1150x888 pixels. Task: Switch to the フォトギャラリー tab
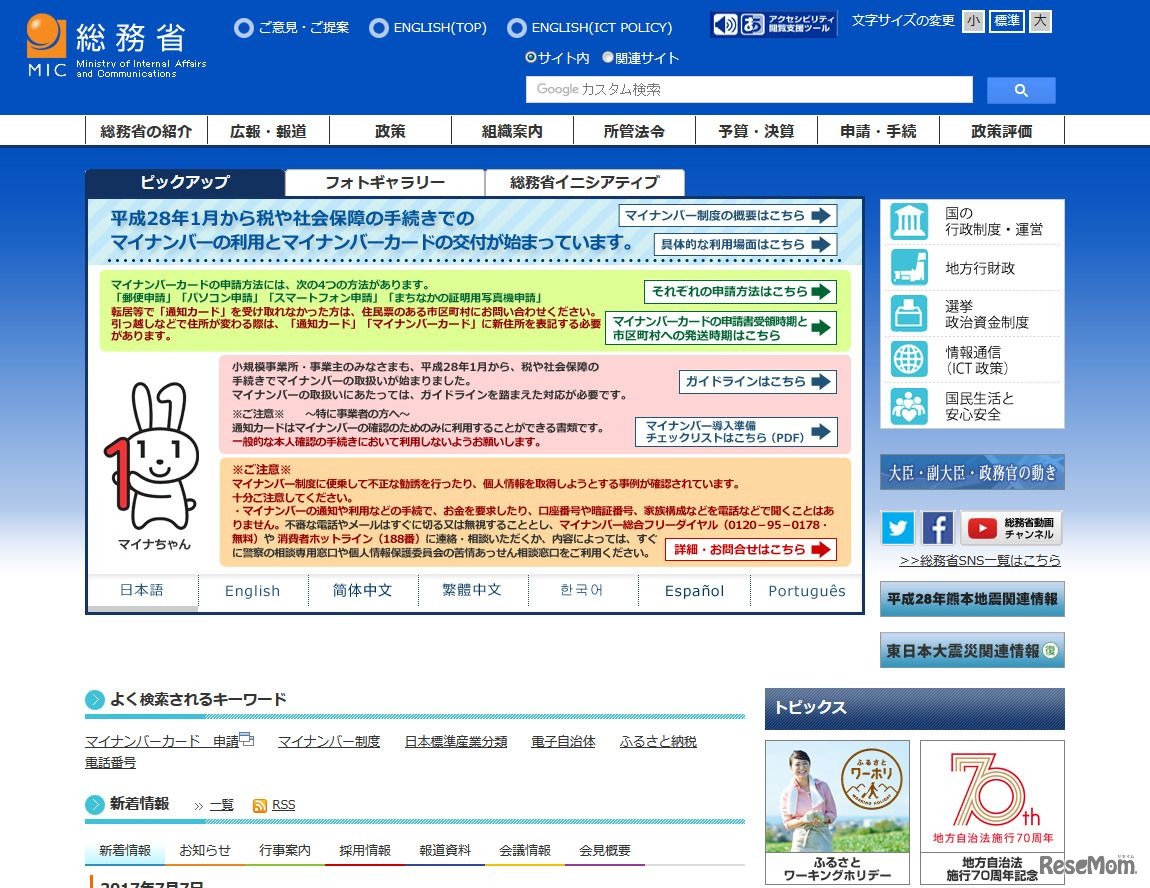point(384,183)
